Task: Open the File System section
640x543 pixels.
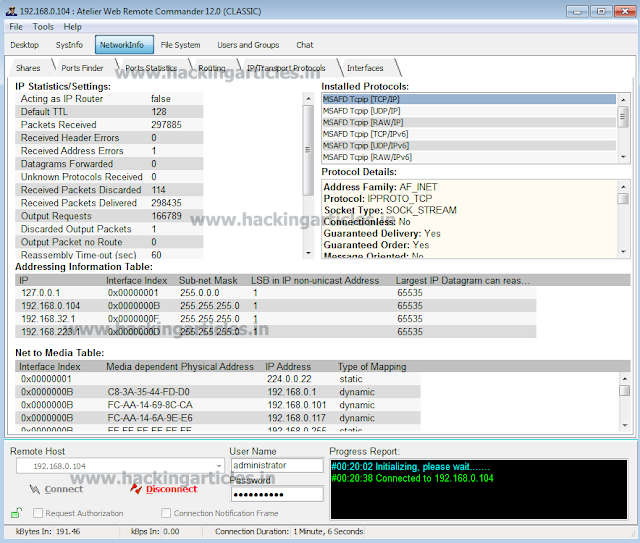Action: click(x=180, y=45)
